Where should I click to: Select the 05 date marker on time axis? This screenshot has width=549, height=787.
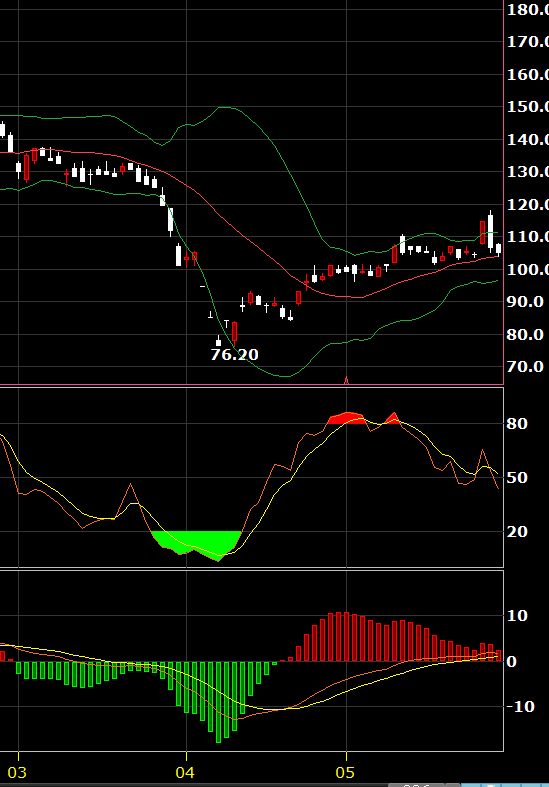[x=345, y=772]
